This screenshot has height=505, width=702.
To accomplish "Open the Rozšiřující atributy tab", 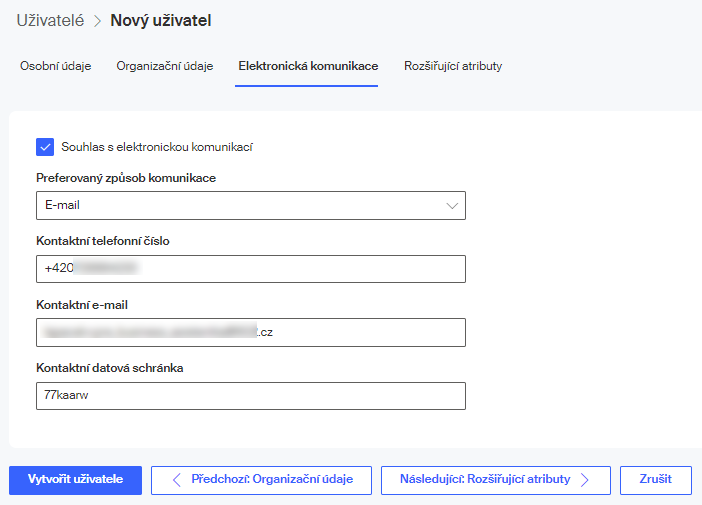I will 453,66.
